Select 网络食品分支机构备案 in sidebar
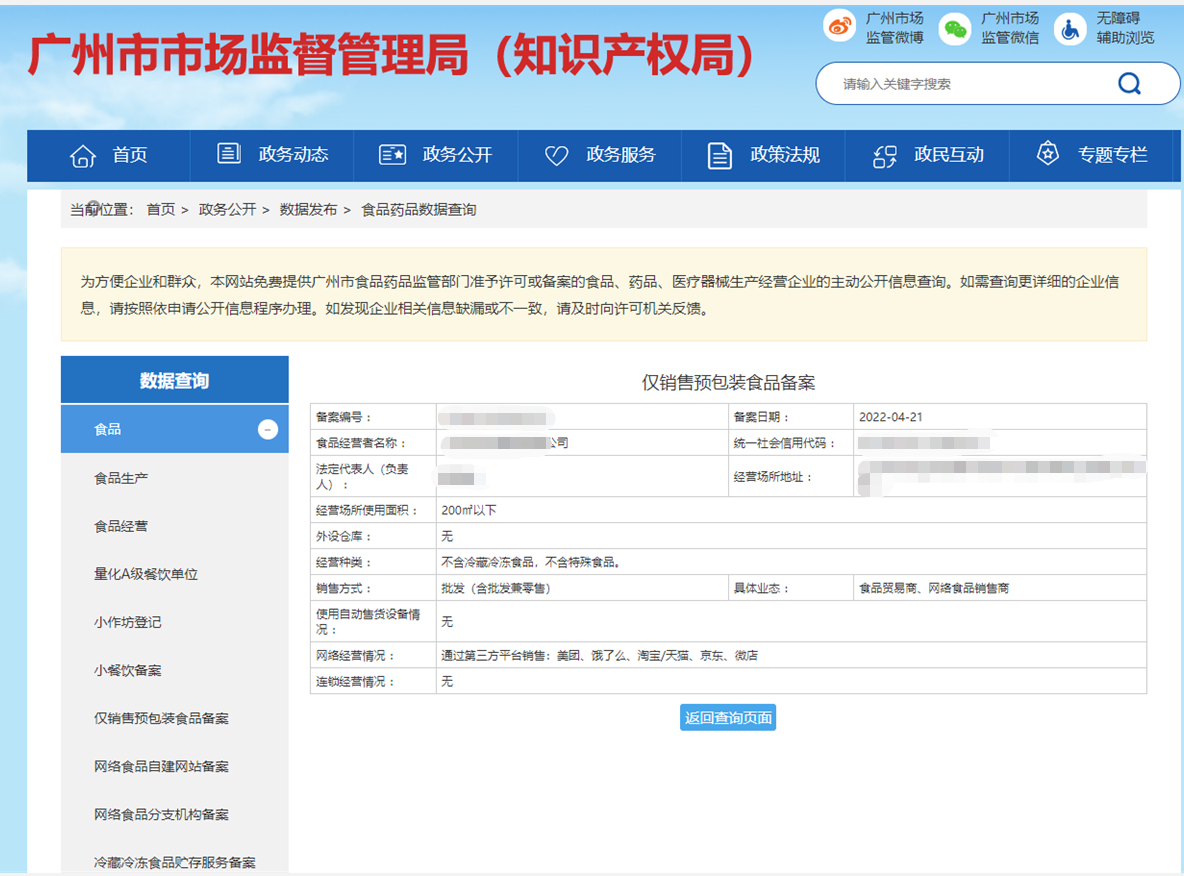The height and width of the screenshot is (876, 1184). click(161, 815)
